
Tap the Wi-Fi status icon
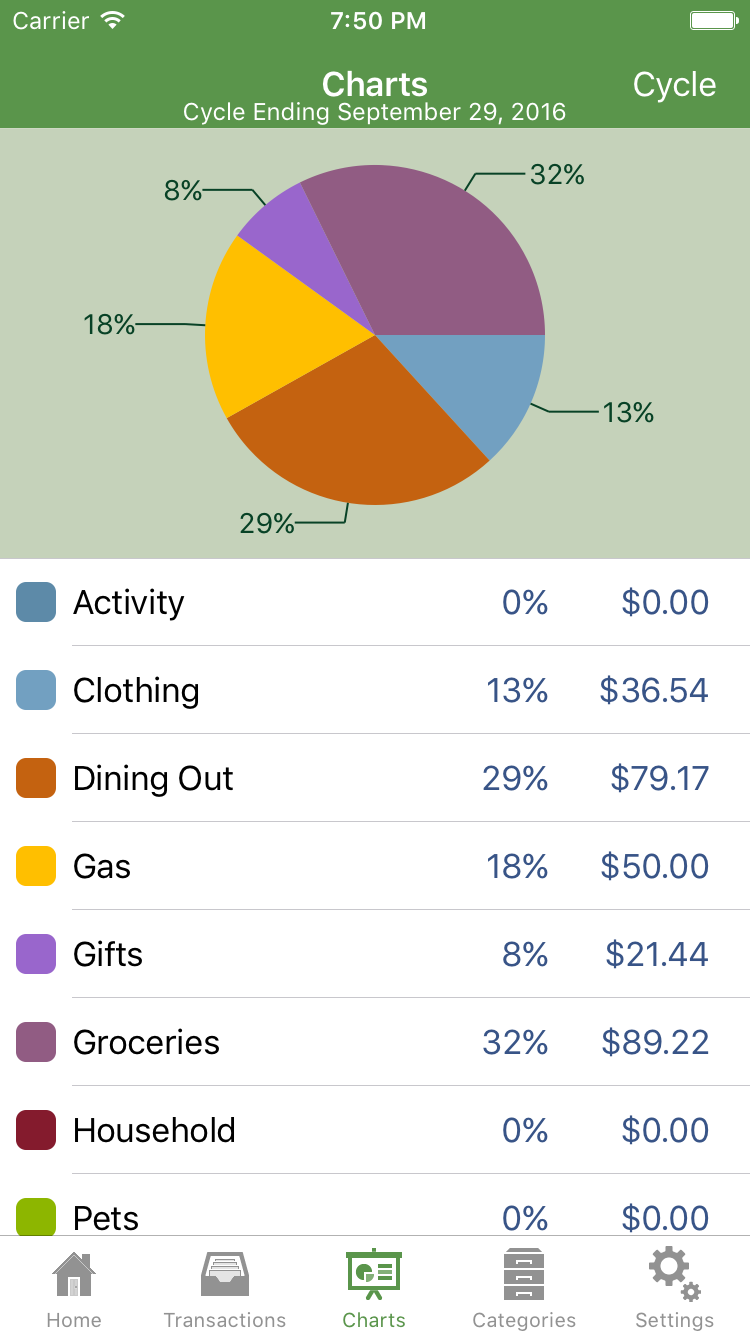coord(113,21)
